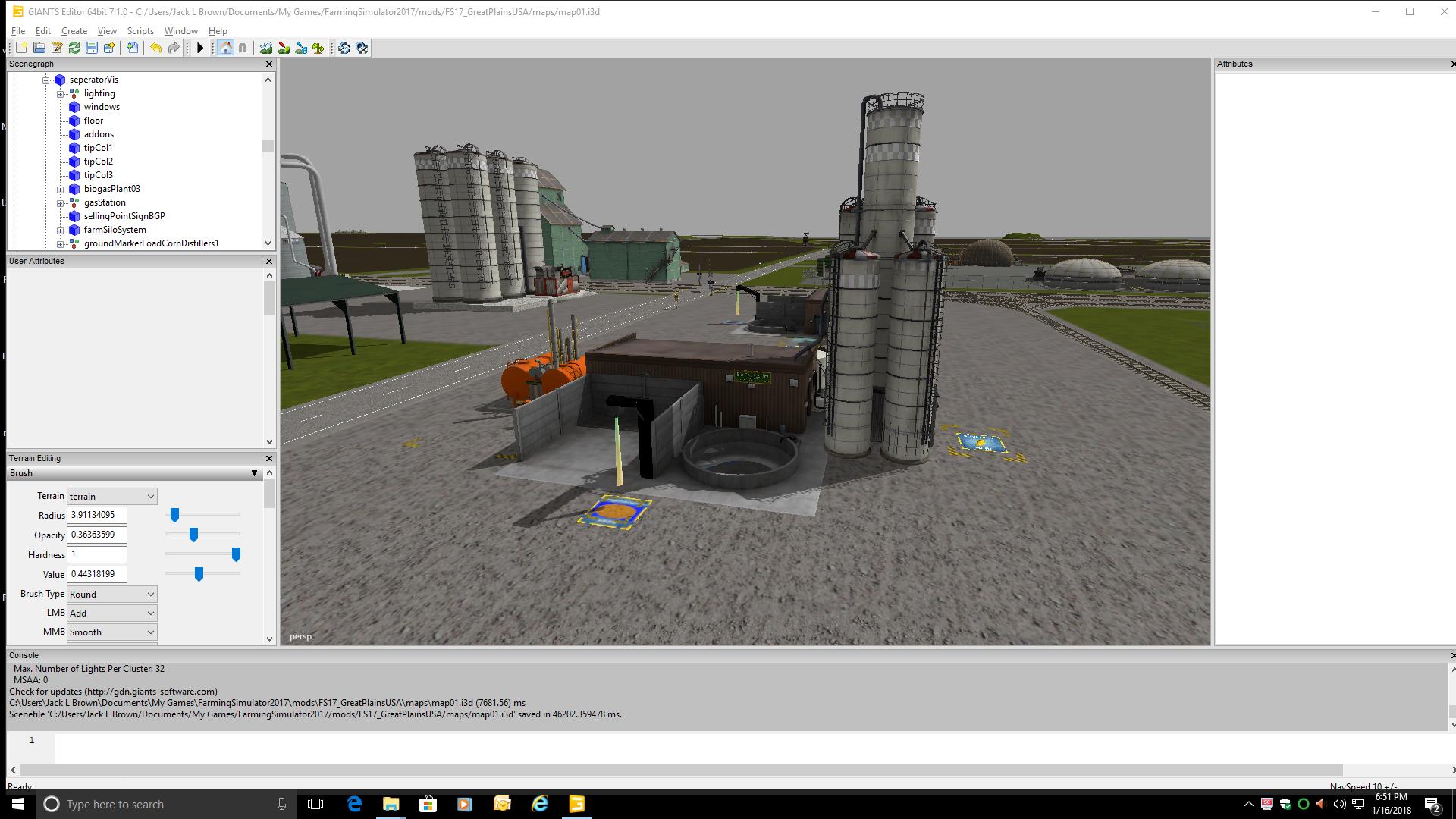
Task: Open the Create menu
Action: (74, 31)
